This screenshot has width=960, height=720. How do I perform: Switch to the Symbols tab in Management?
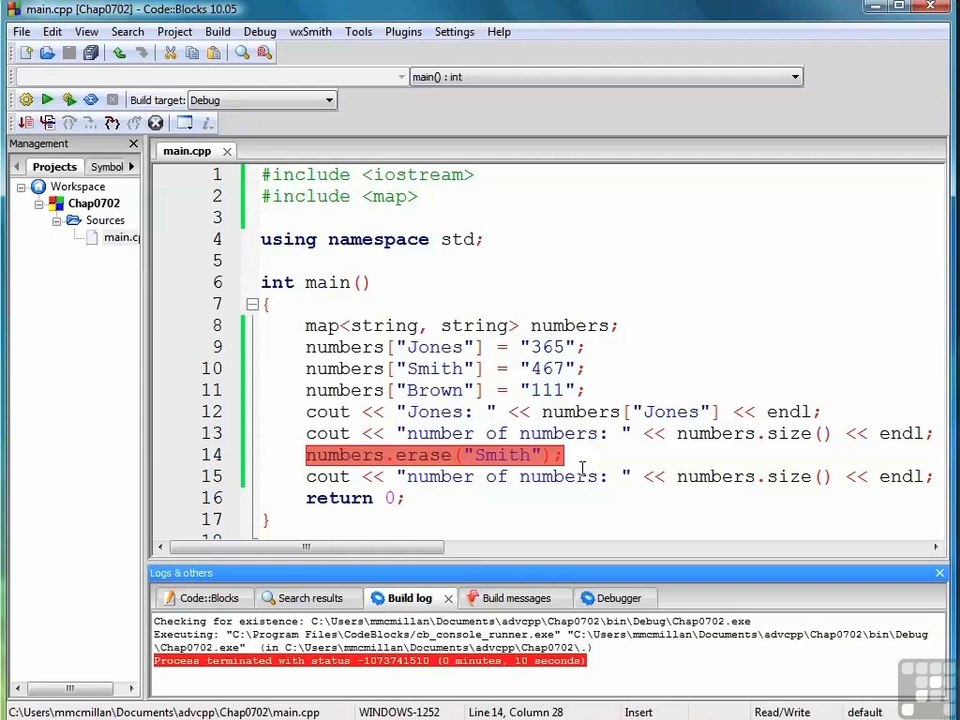(107, 167)
